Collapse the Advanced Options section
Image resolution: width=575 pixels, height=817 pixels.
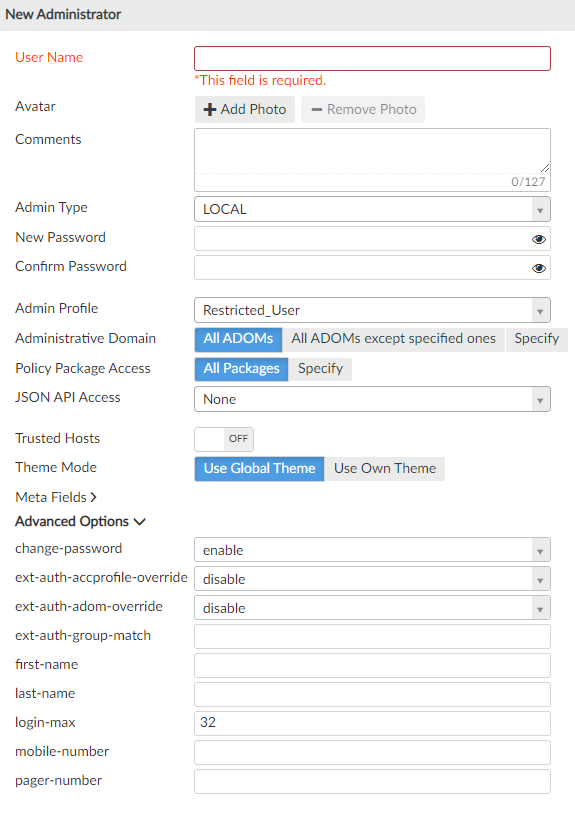tap(80, 522)
